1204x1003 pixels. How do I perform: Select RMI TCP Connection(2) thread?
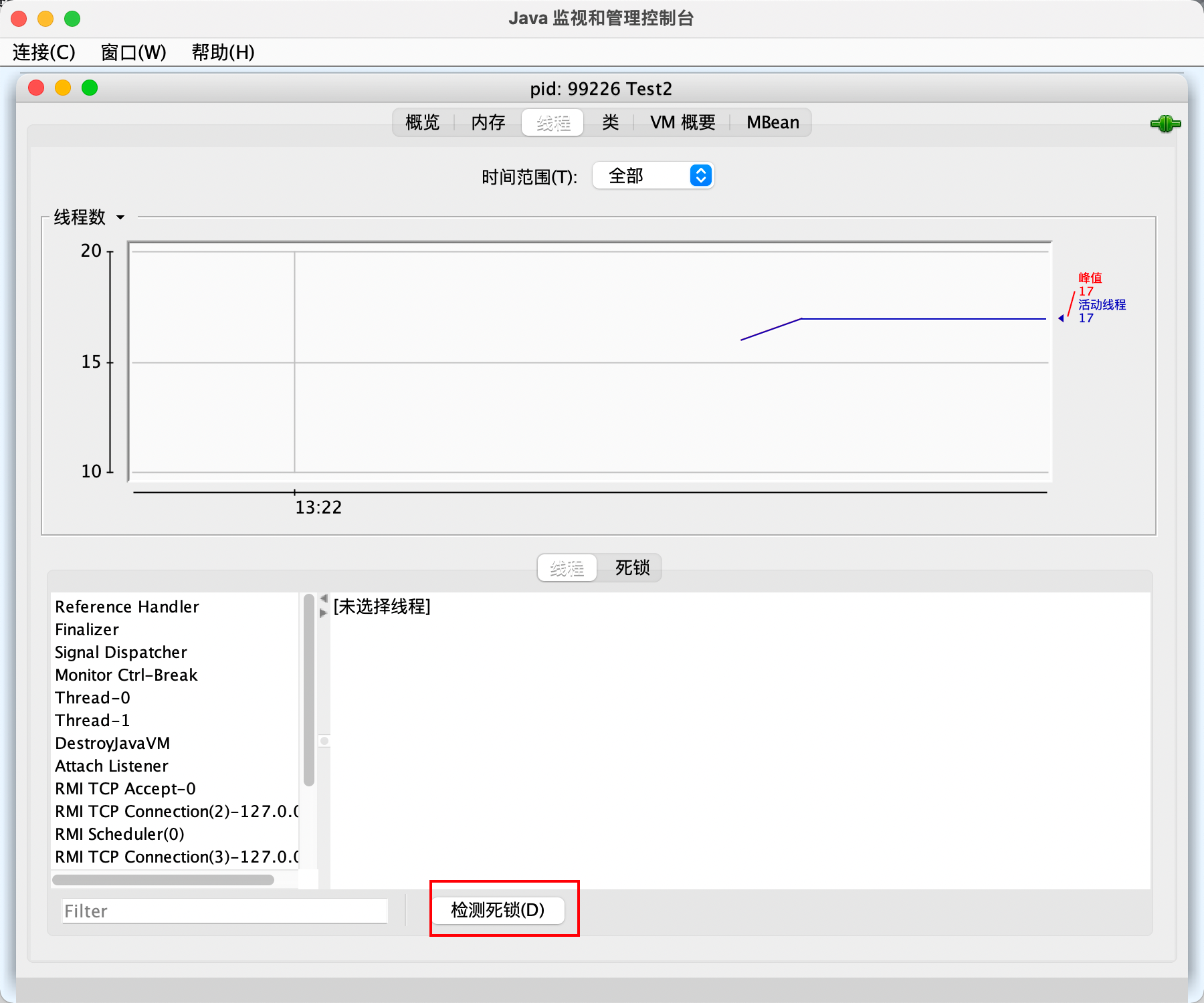click(x=175, y=811)
